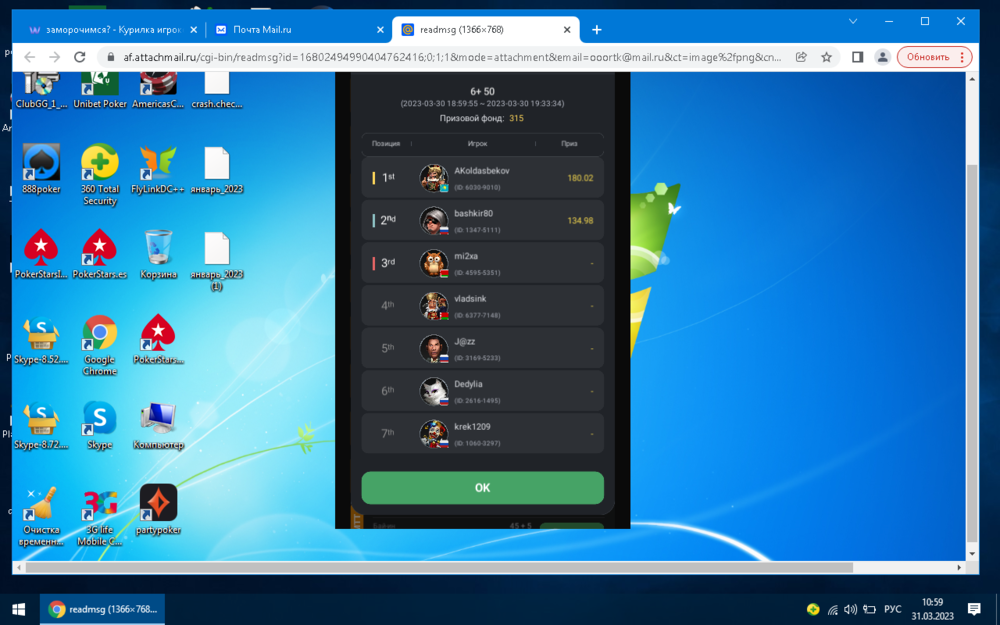1000x625 pixels.
Task: Open the Chrome three-dot menu
Action: [962, 57]
